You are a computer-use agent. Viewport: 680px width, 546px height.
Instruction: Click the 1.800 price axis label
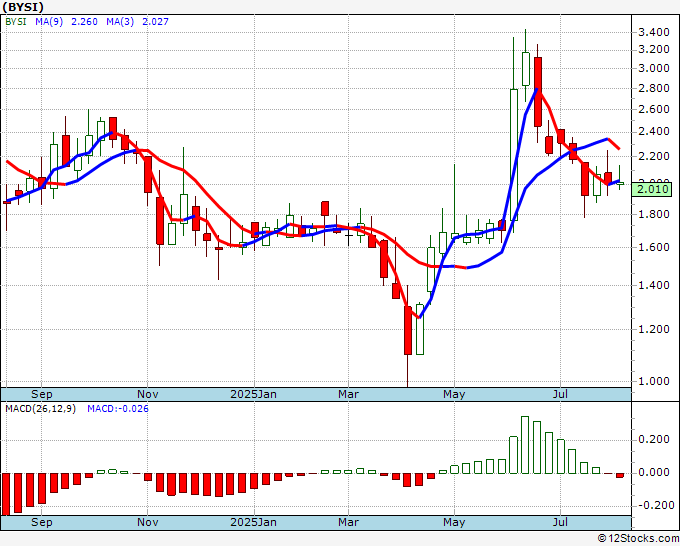654,214
